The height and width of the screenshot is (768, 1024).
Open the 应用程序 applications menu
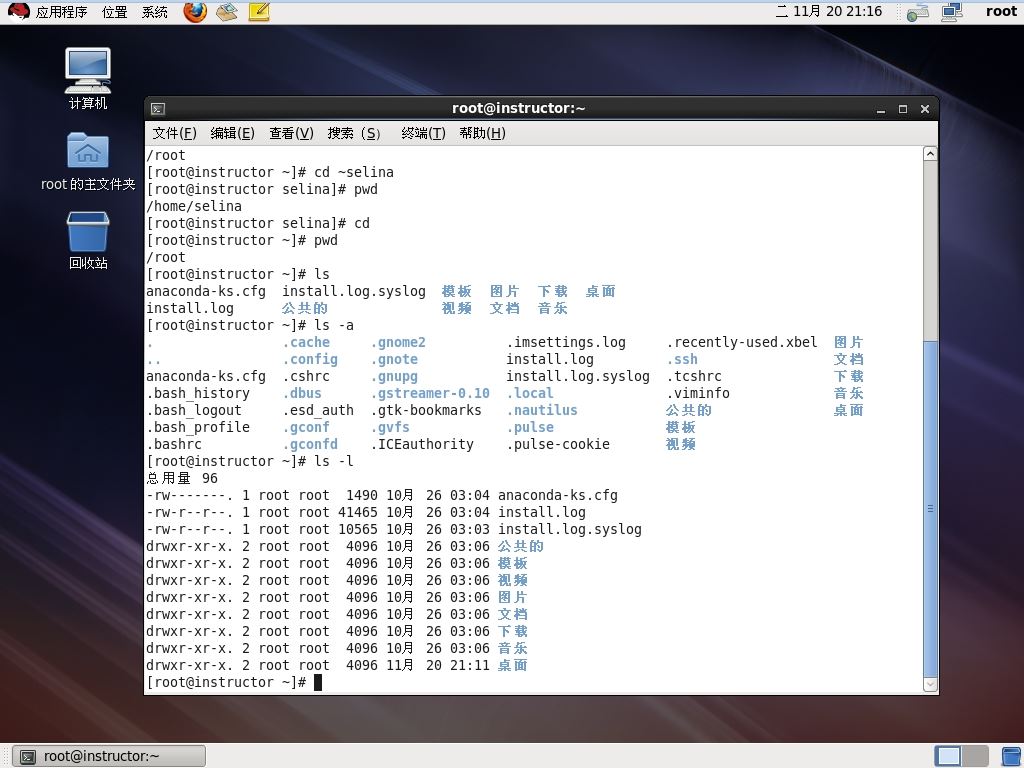pyautogui.click(x=61, y=12)
